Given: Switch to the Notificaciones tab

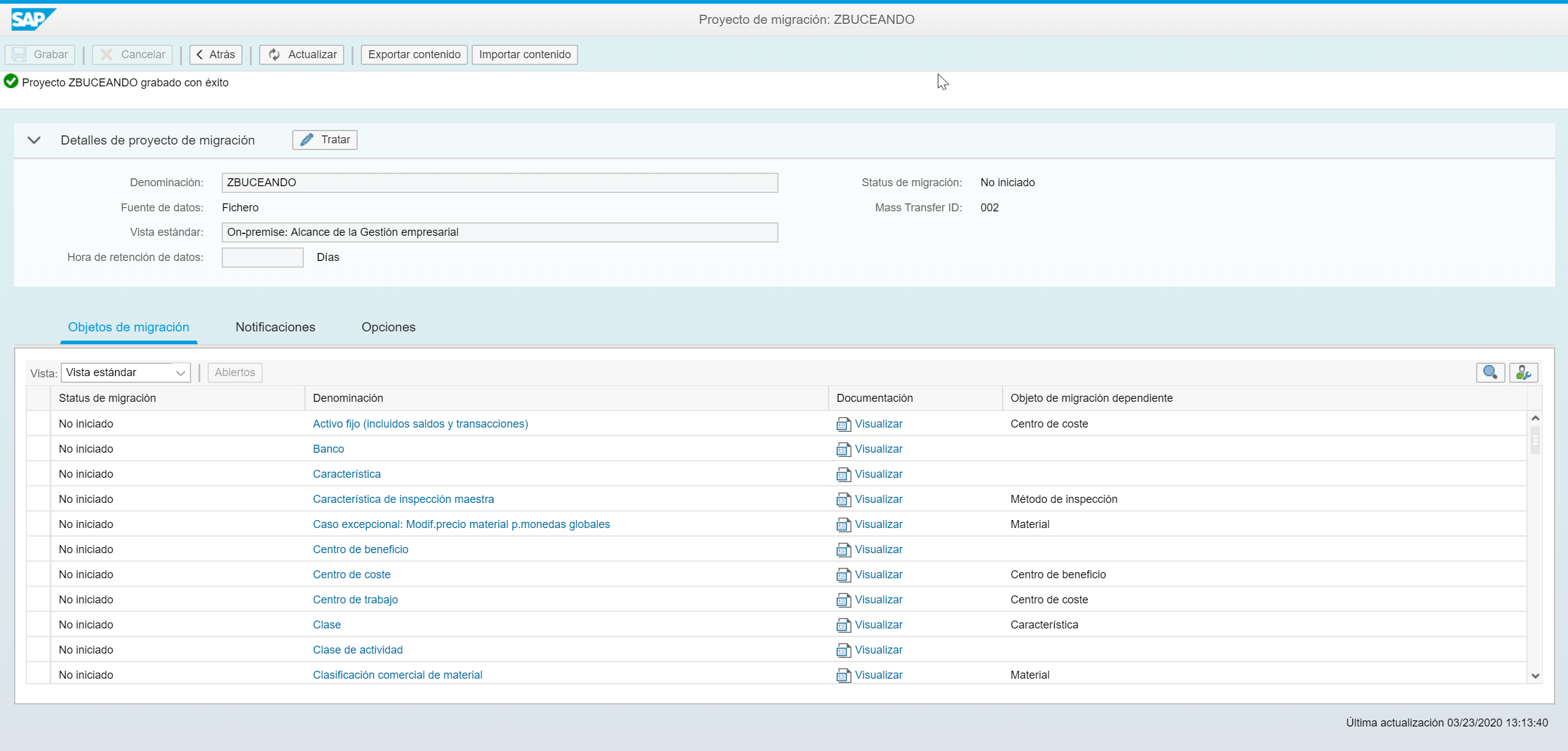Looking at the screenshot, I should click(x=275, y=327).
